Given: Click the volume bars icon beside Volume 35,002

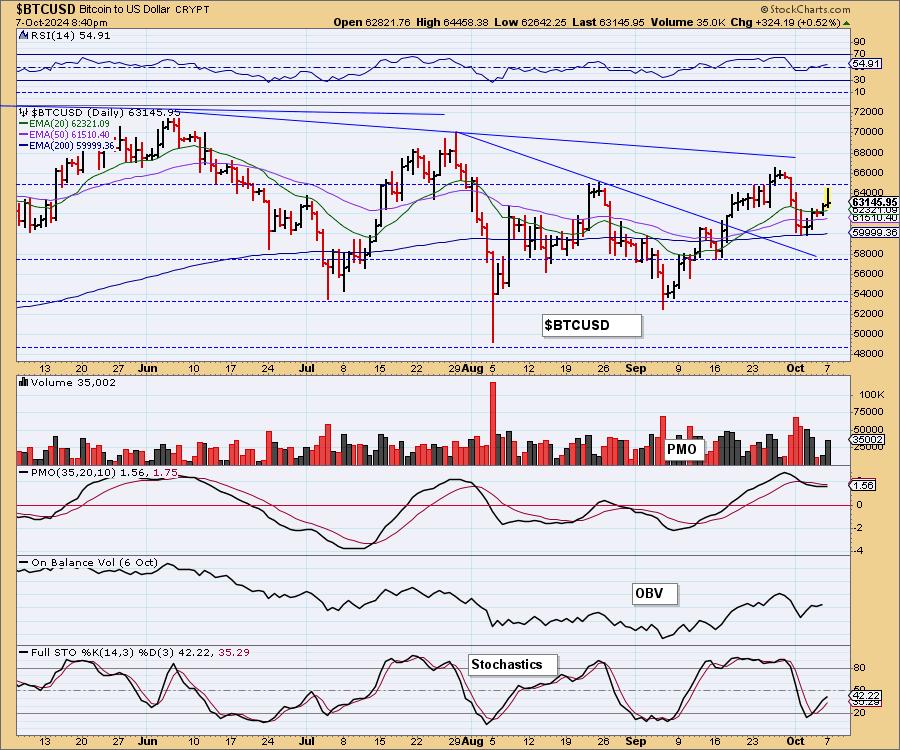Looking at the screenshot, I should (x=24, y=382).
